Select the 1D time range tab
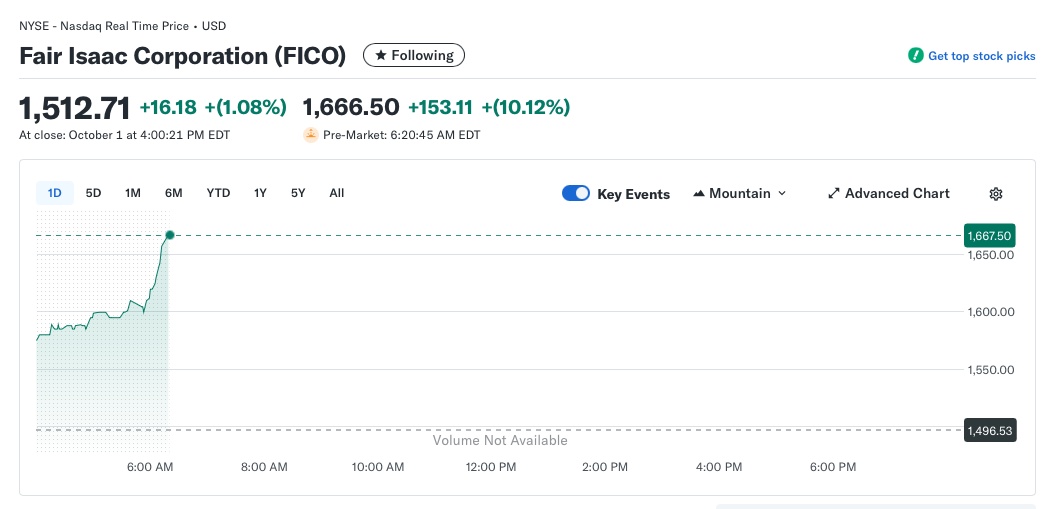 tap(55, 193)
